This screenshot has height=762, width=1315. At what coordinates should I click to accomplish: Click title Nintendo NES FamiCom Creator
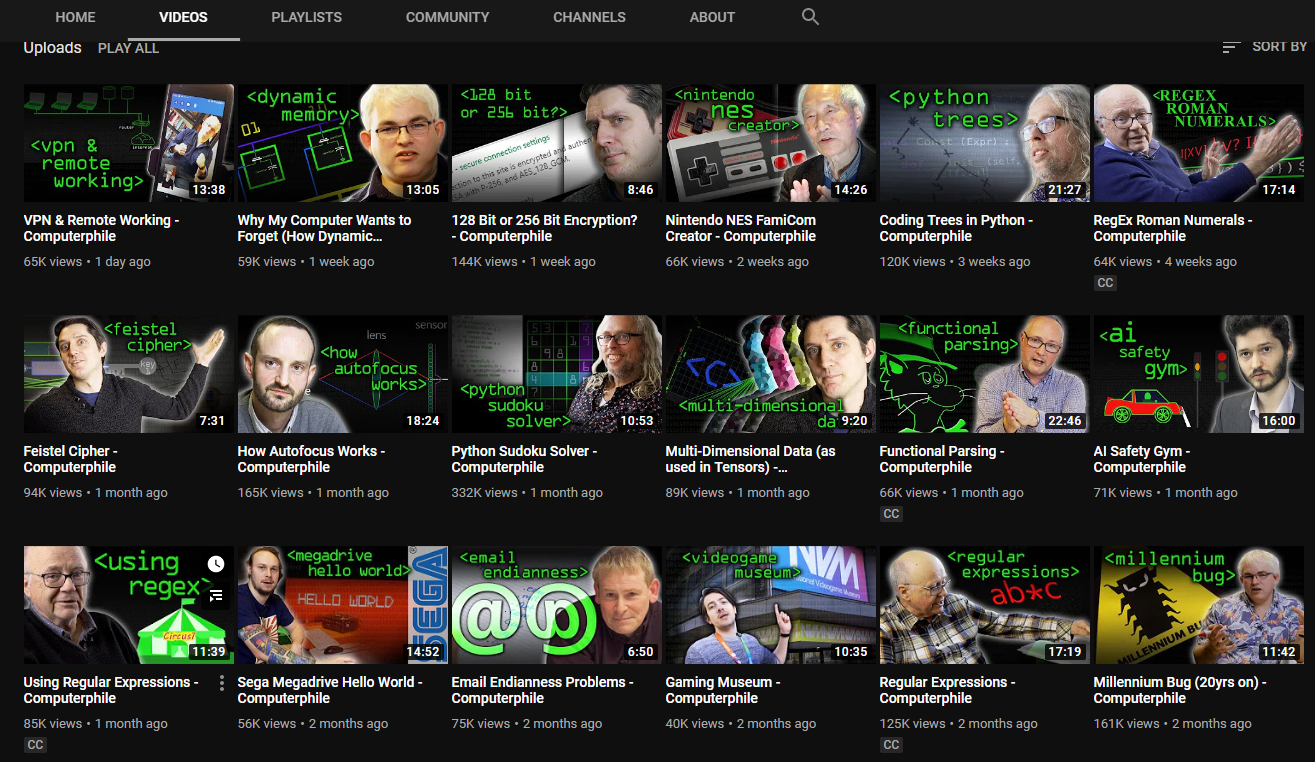pos(741,228)
